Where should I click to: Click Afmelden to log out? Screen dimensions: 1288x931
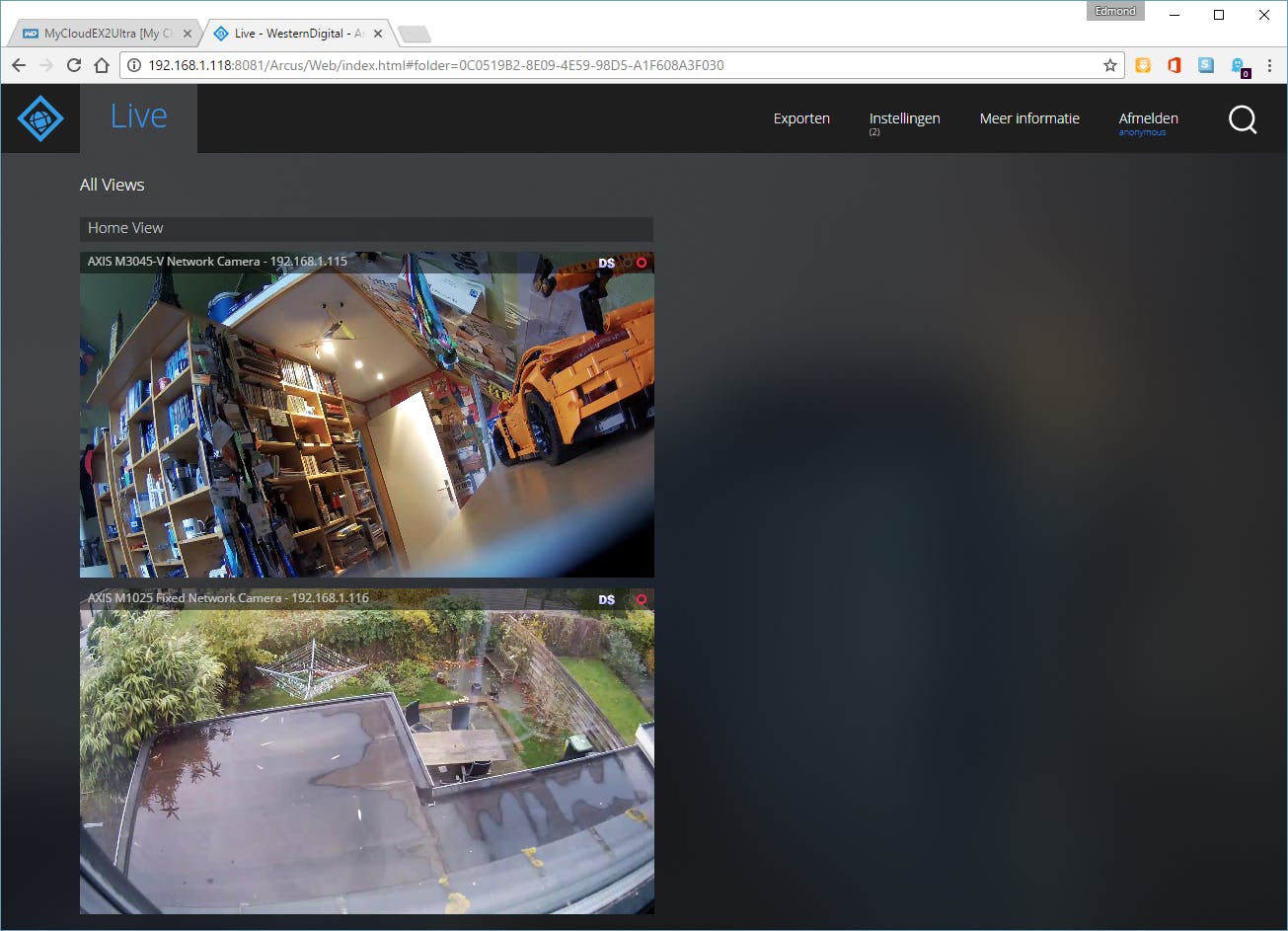click(x=1148, y=118)
